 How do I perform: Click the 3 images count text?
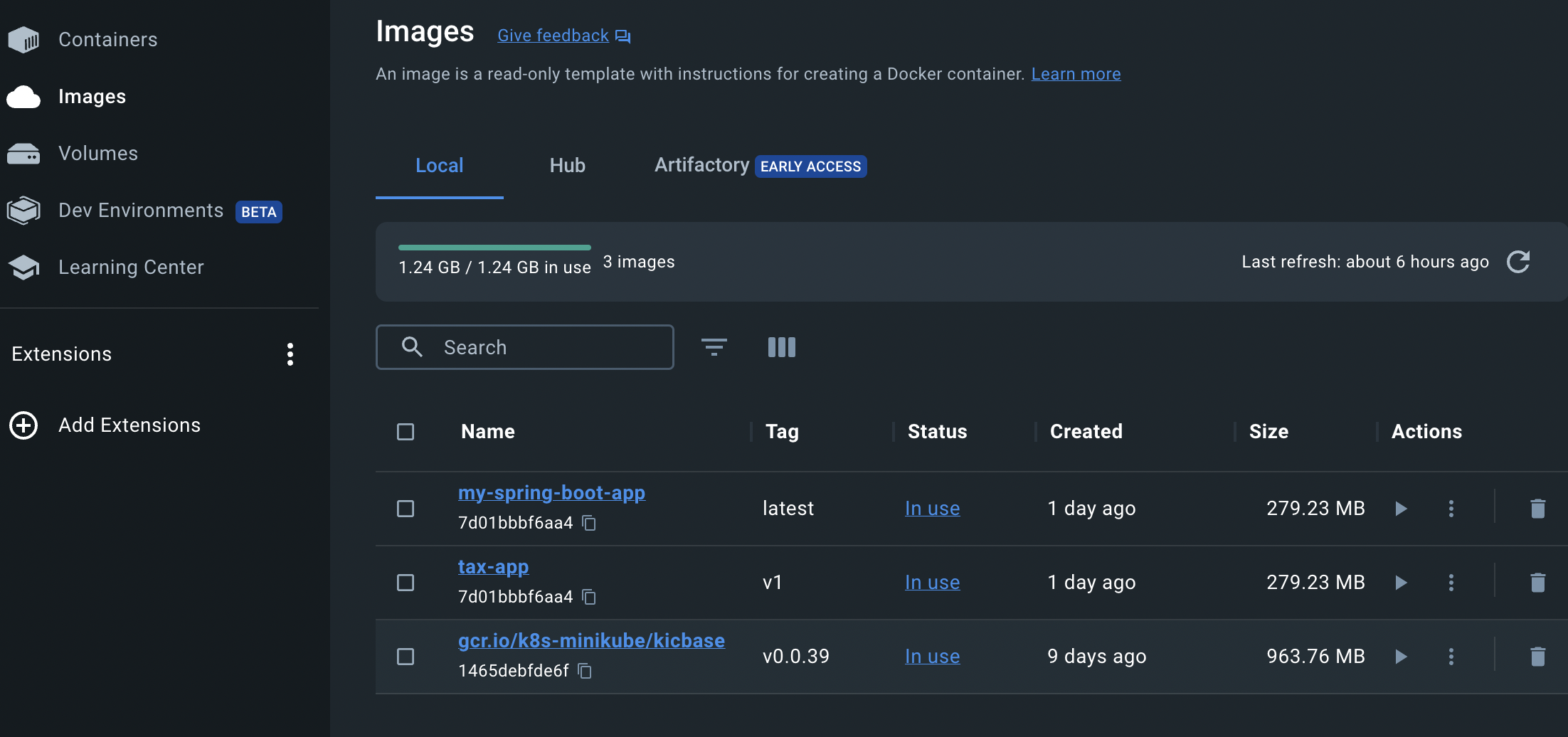(639, 263)
